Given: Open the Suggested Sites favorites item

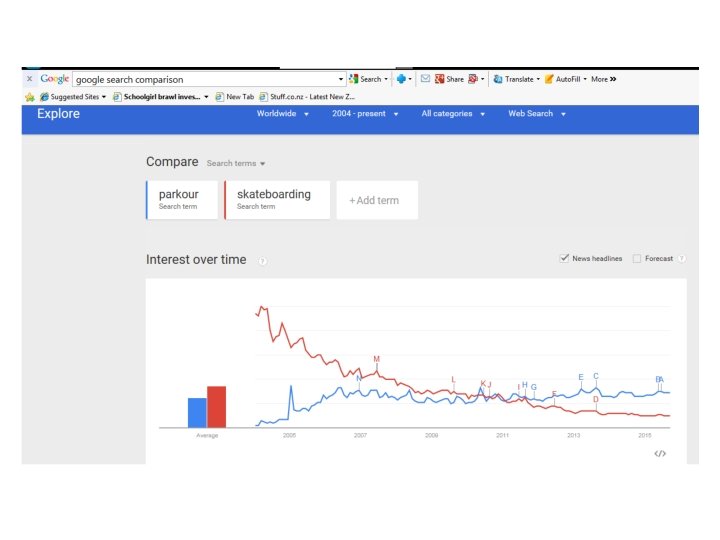Looking at the screenshot, I should pos(74,97).
